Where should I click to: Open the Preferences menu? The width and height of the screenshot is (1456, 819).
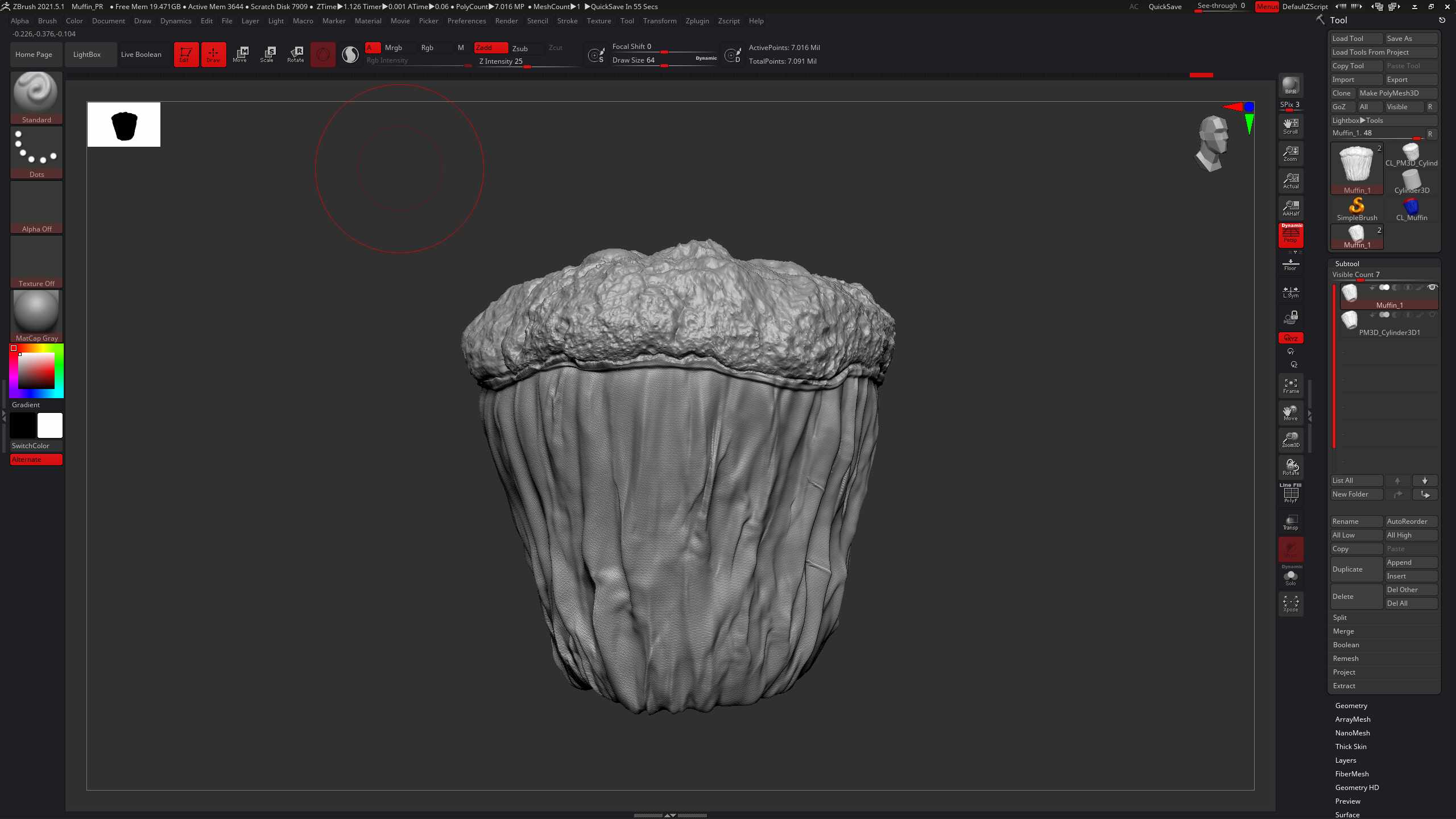[x=466, y=21]
